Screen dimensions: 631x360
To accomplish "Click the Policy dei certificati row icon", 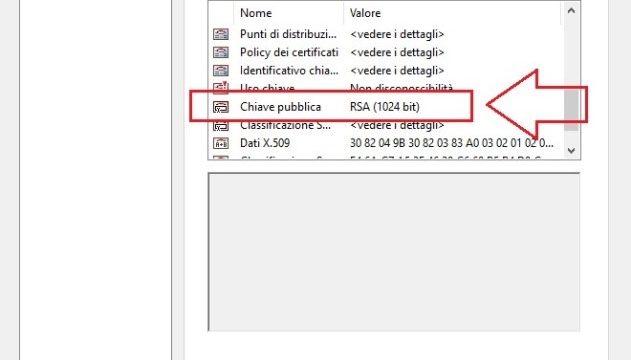I will [x=221, y=52].
